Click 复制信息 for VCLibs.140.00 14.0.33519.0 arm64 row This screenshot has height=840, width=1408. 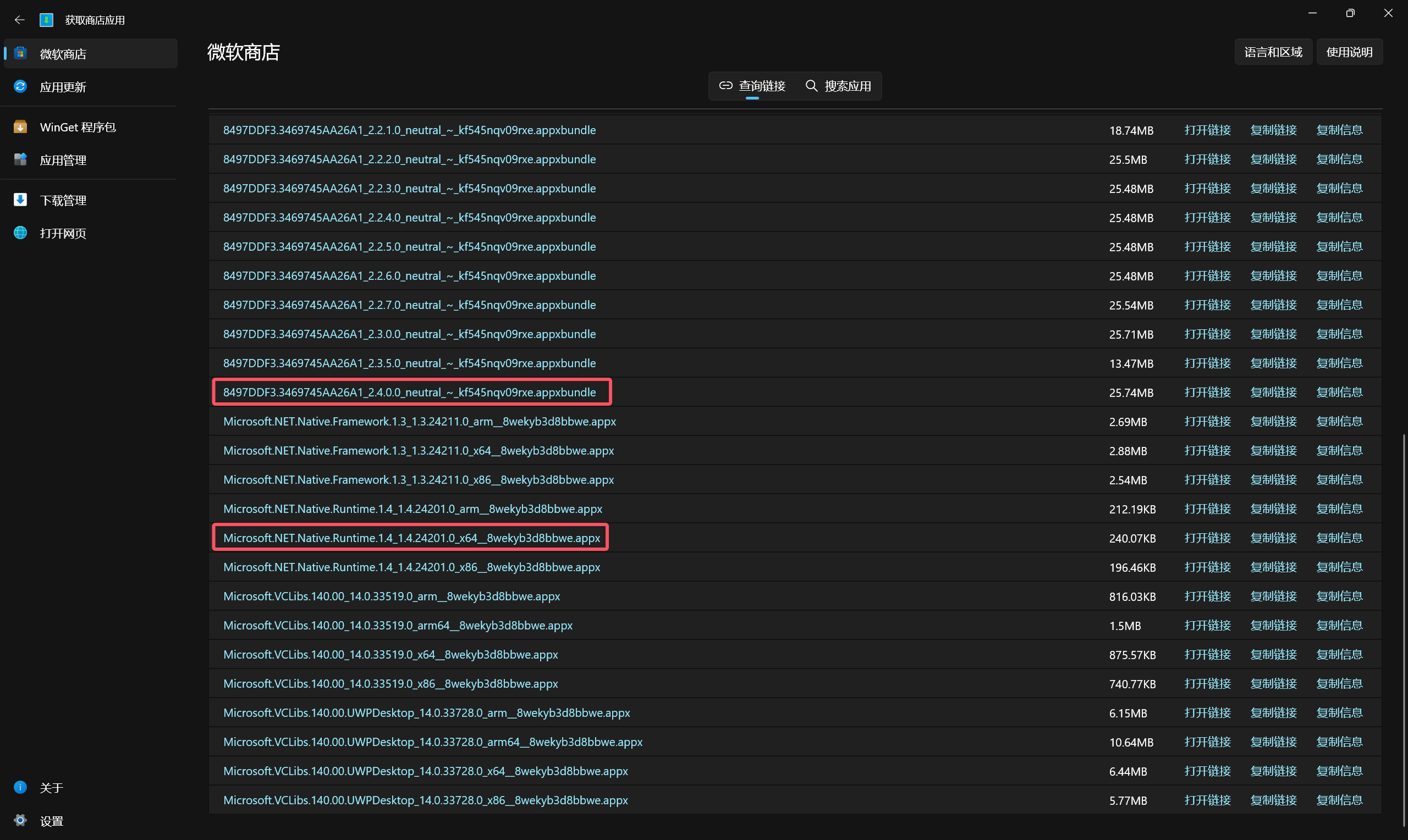tap(1339, 626)
